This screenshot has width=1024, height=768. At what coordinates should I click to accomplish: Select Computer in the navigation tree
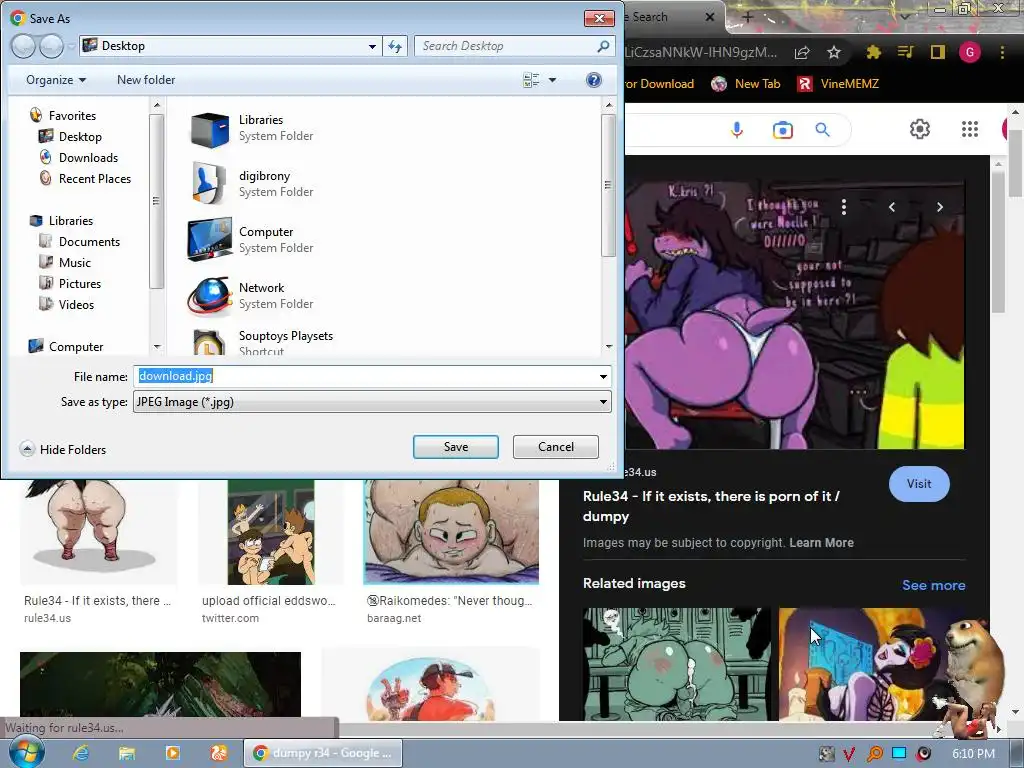pos(76,347)
